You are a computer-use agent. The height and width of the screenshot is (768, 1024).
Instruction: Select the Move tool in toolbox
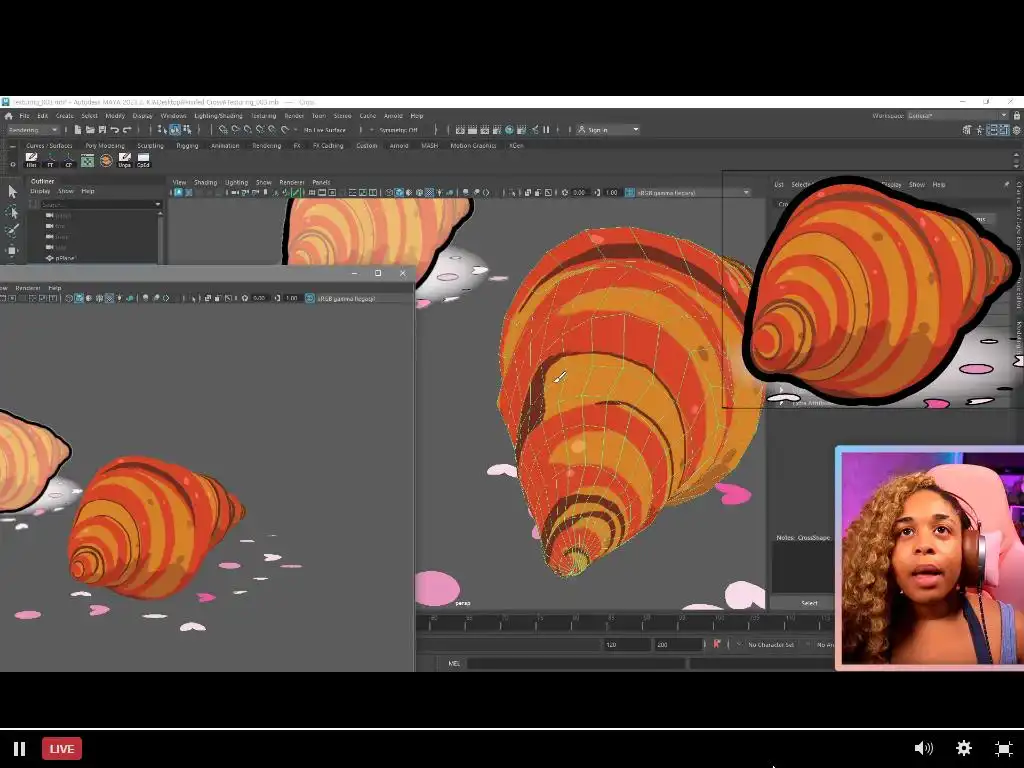pyautogui.click(x=12, y=250)
